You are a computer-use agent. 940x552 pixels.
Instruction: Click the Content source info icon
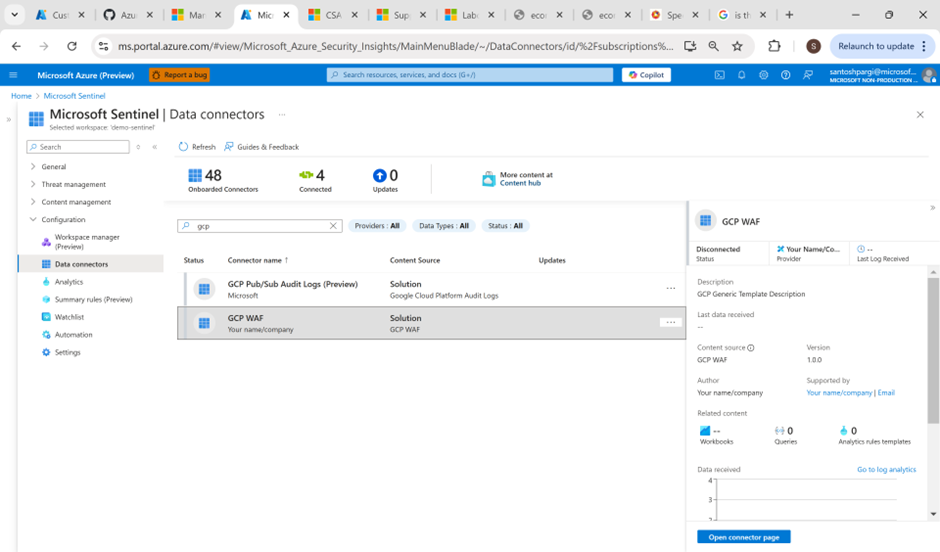(x=751, y=348)
